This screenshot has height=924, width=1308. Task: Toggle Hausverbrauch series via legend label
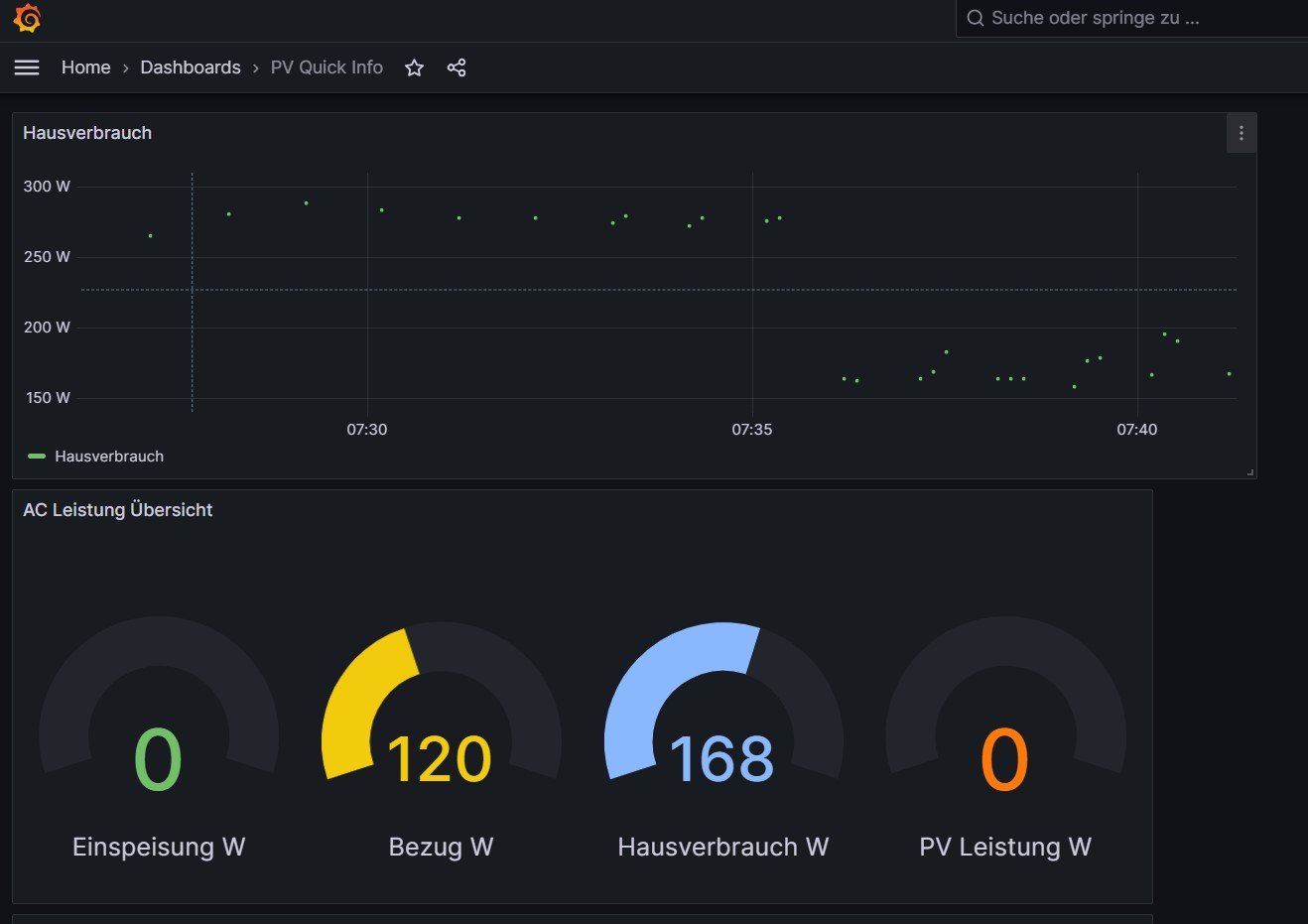point(109,457)
